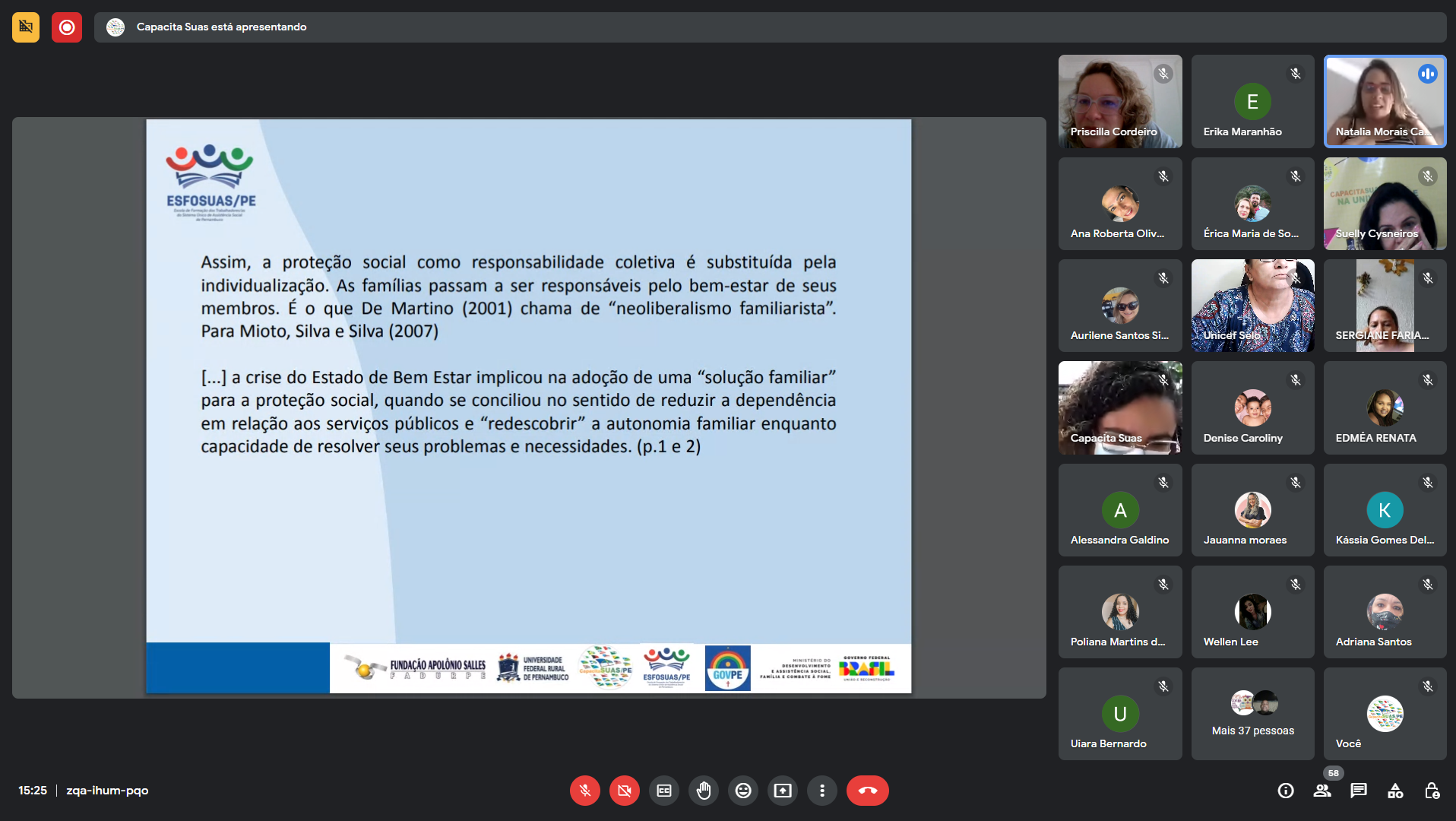Open the chat with everyone panel
This screenshot has height=821, width=1456.
1359,791
